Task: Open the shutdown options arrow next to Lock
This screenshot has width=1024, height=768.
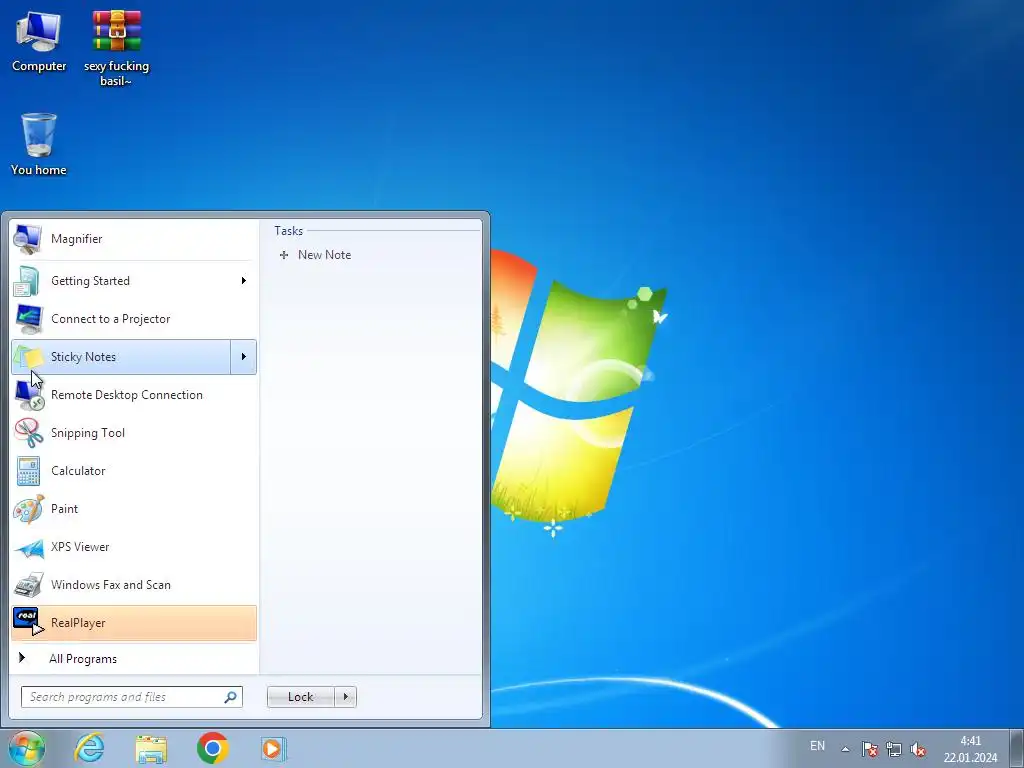Action: (x=345, y=697)
